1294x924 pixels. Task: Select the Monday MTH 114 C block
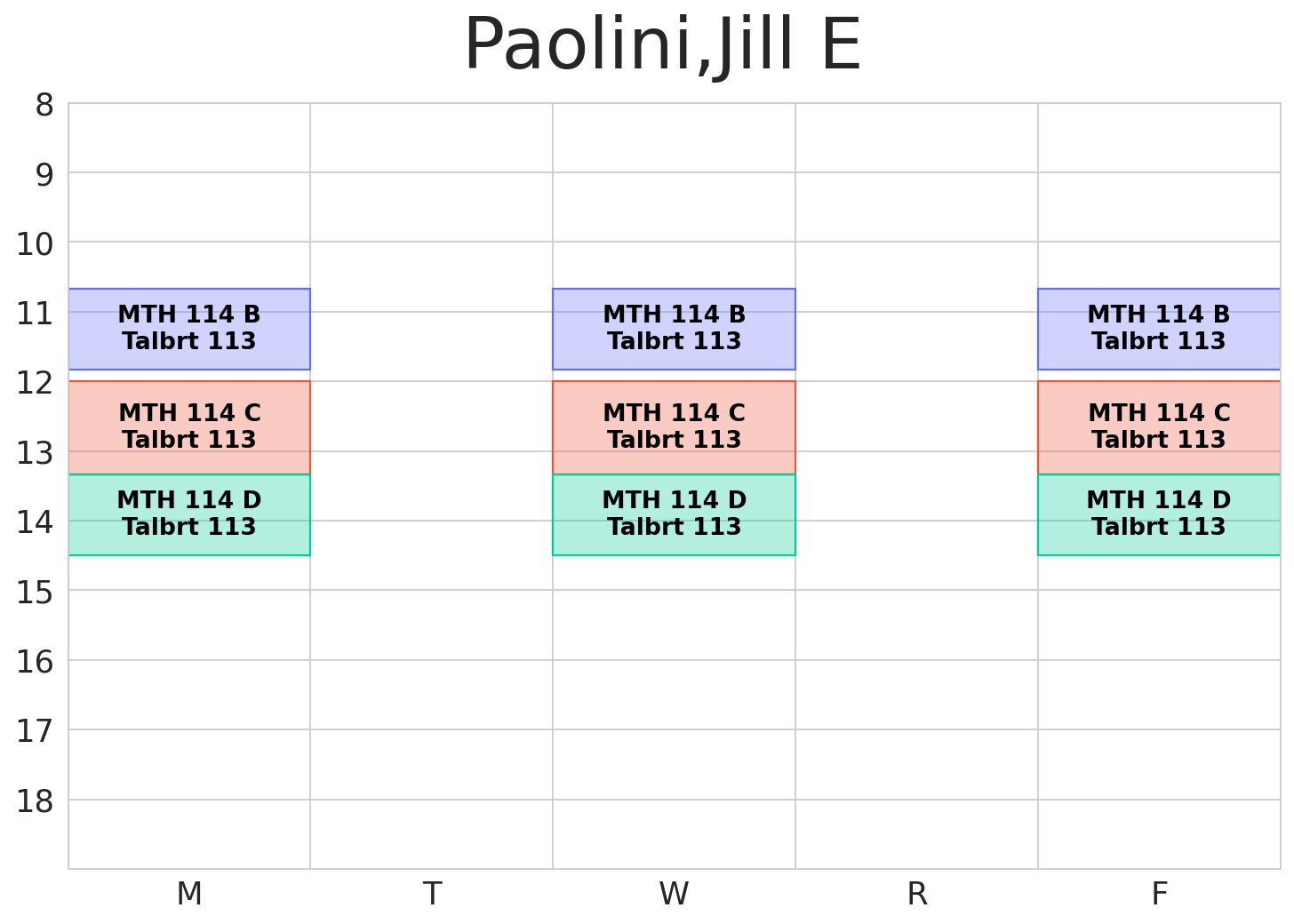(189, 427)
